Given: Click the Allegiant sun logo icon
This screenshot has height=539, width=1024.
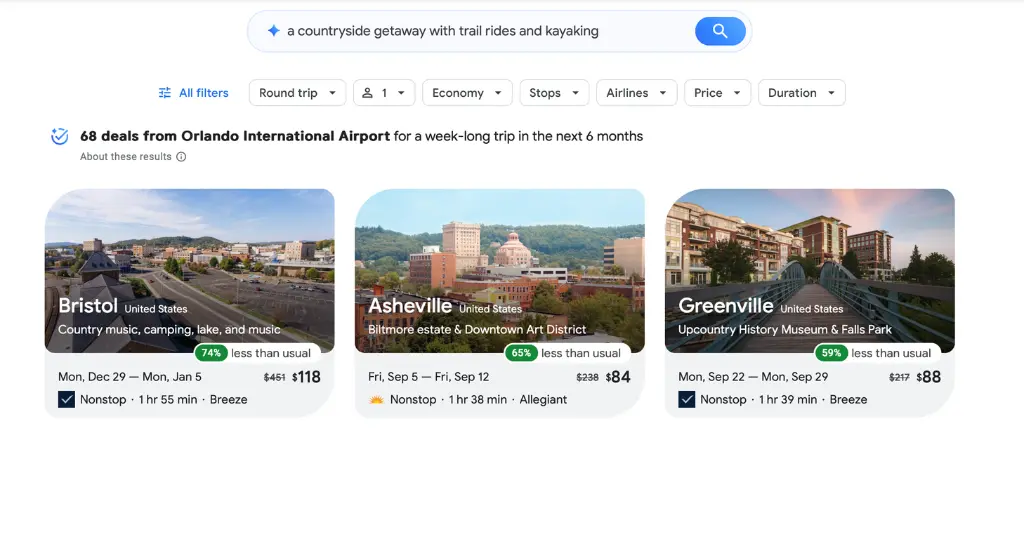Looking at the screenshot, I should click(376, 399).
